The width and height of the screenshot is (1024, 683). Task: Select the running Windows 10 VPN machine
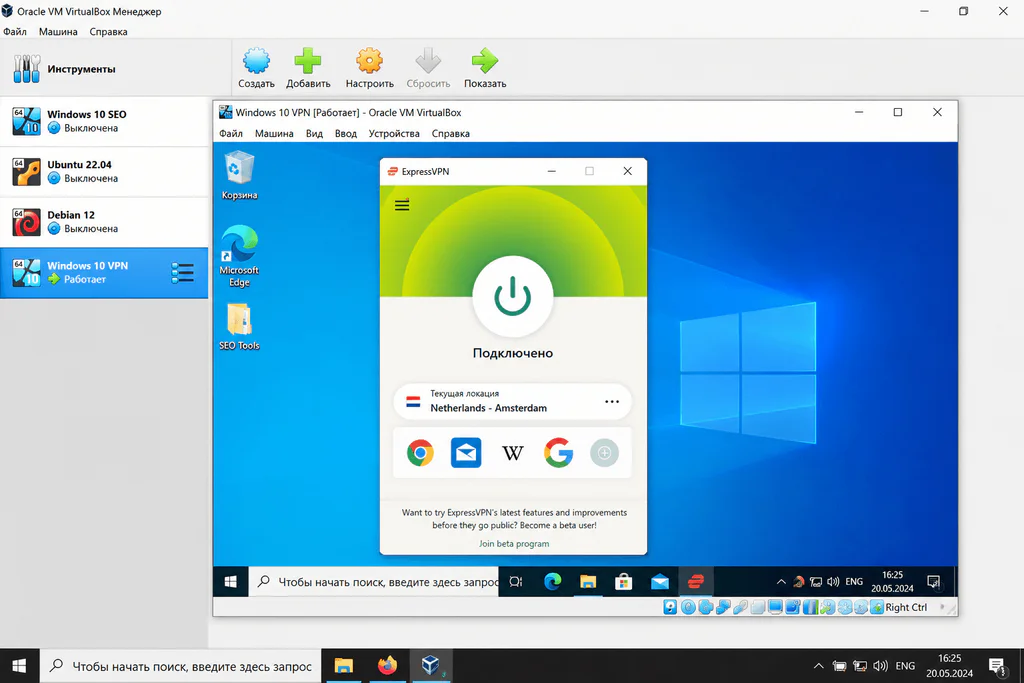click(x=104, y=272)
